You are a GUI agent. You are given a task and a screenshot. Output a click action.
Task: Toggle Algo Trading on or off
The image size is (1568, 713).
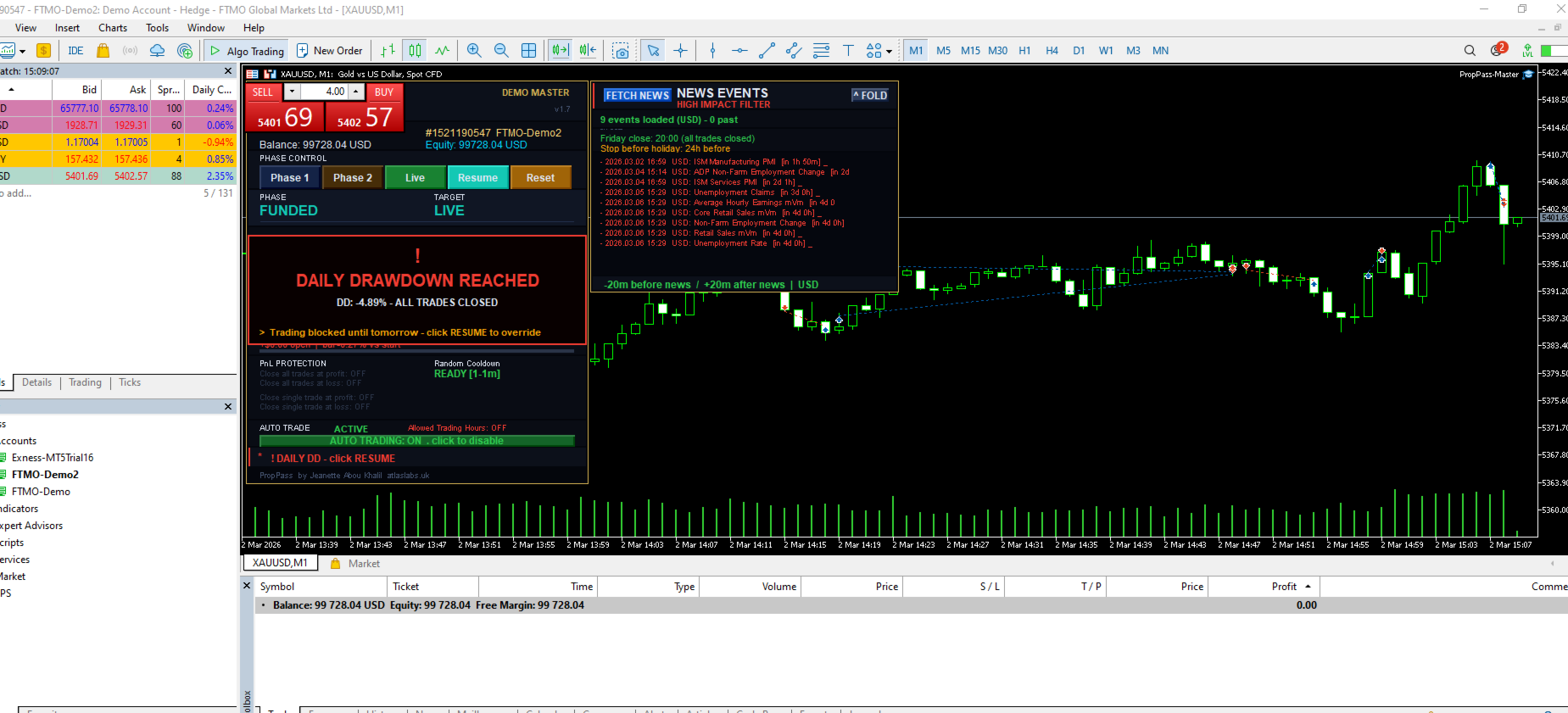tap(247, 51)
